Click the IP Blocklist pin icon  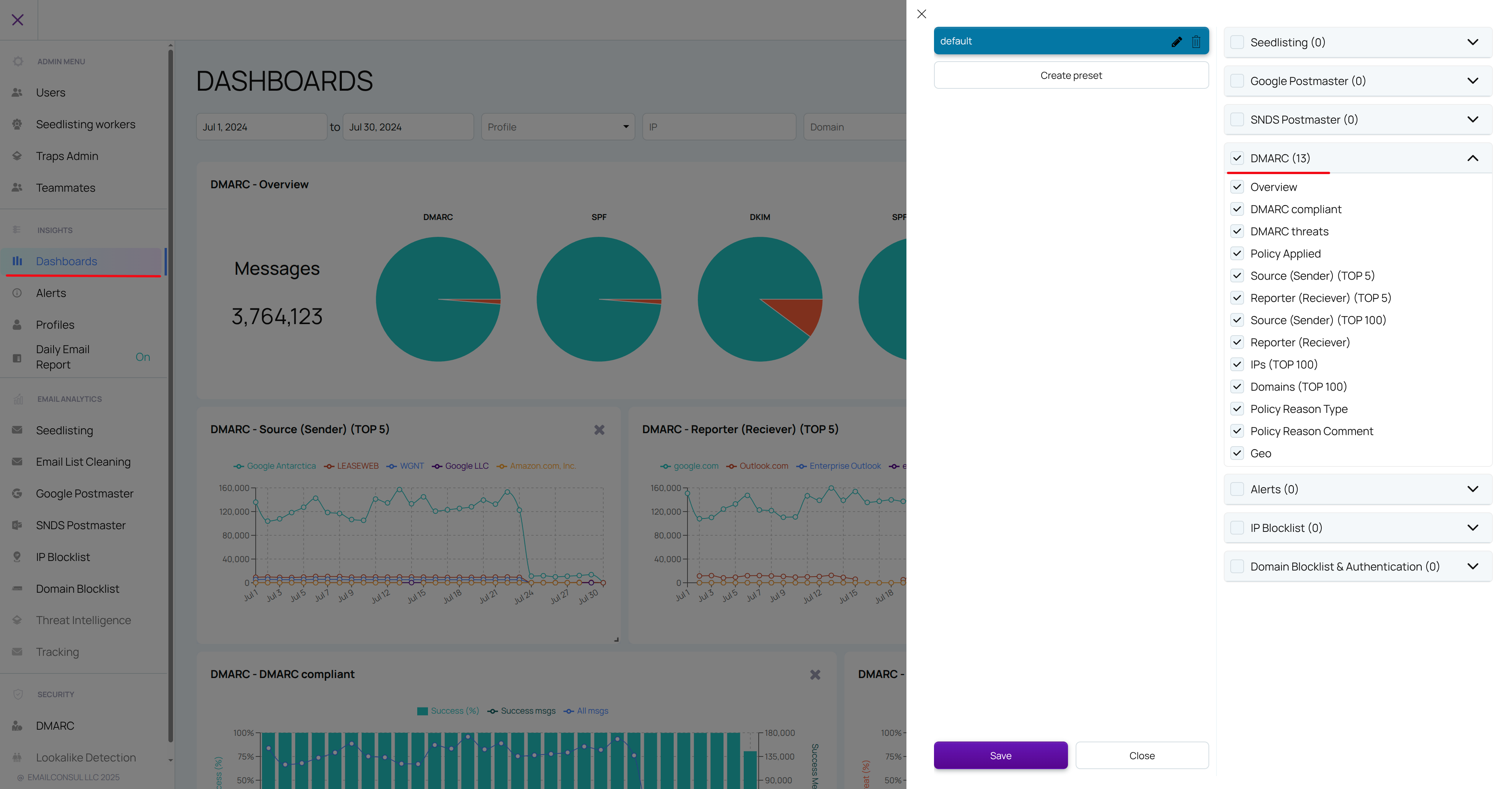pyautogui.click(x=17, y=557)
